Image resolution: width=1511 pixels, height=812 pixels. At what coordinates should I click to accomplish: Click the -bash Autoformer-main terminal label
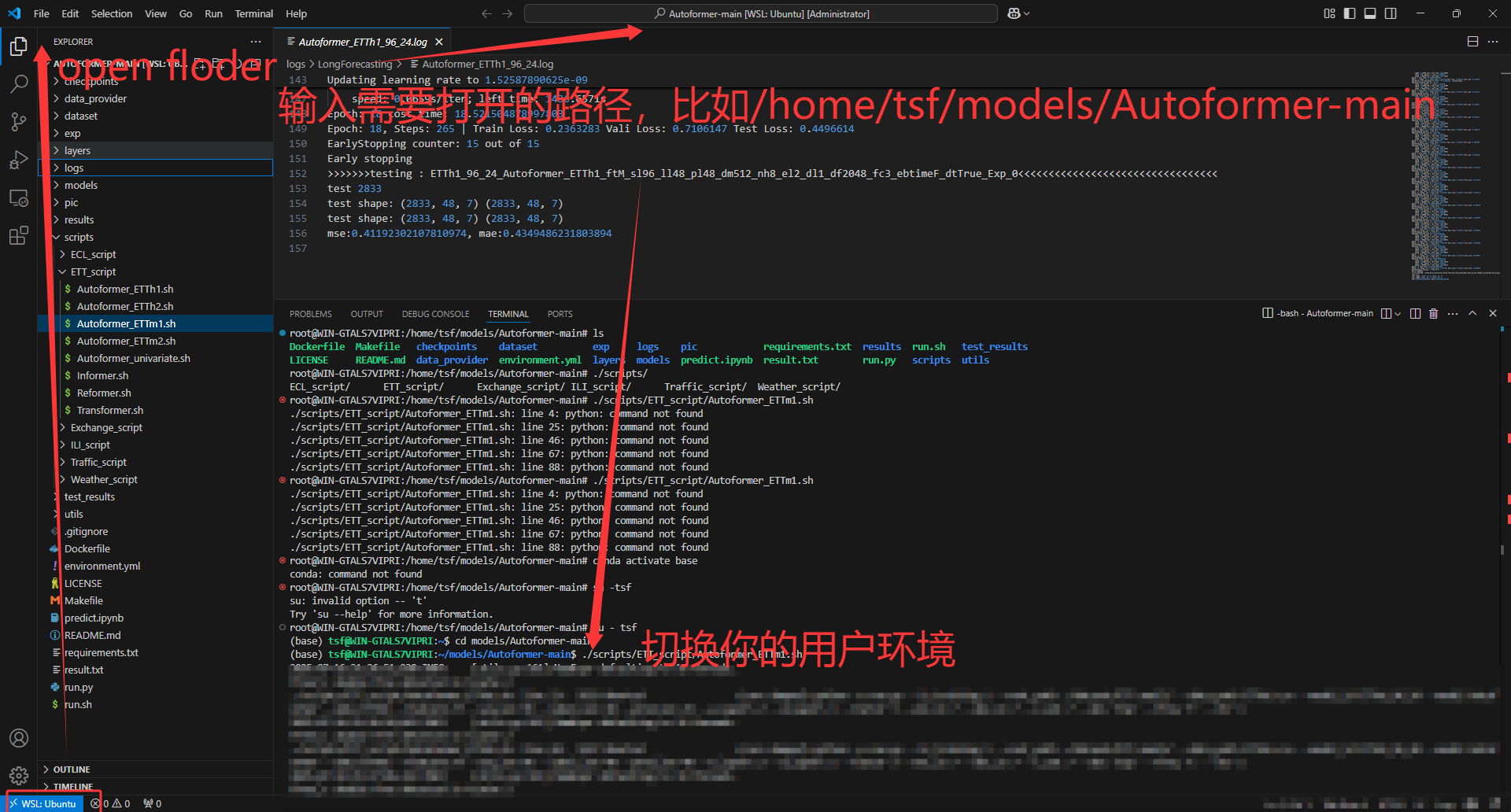point(1318,313)
